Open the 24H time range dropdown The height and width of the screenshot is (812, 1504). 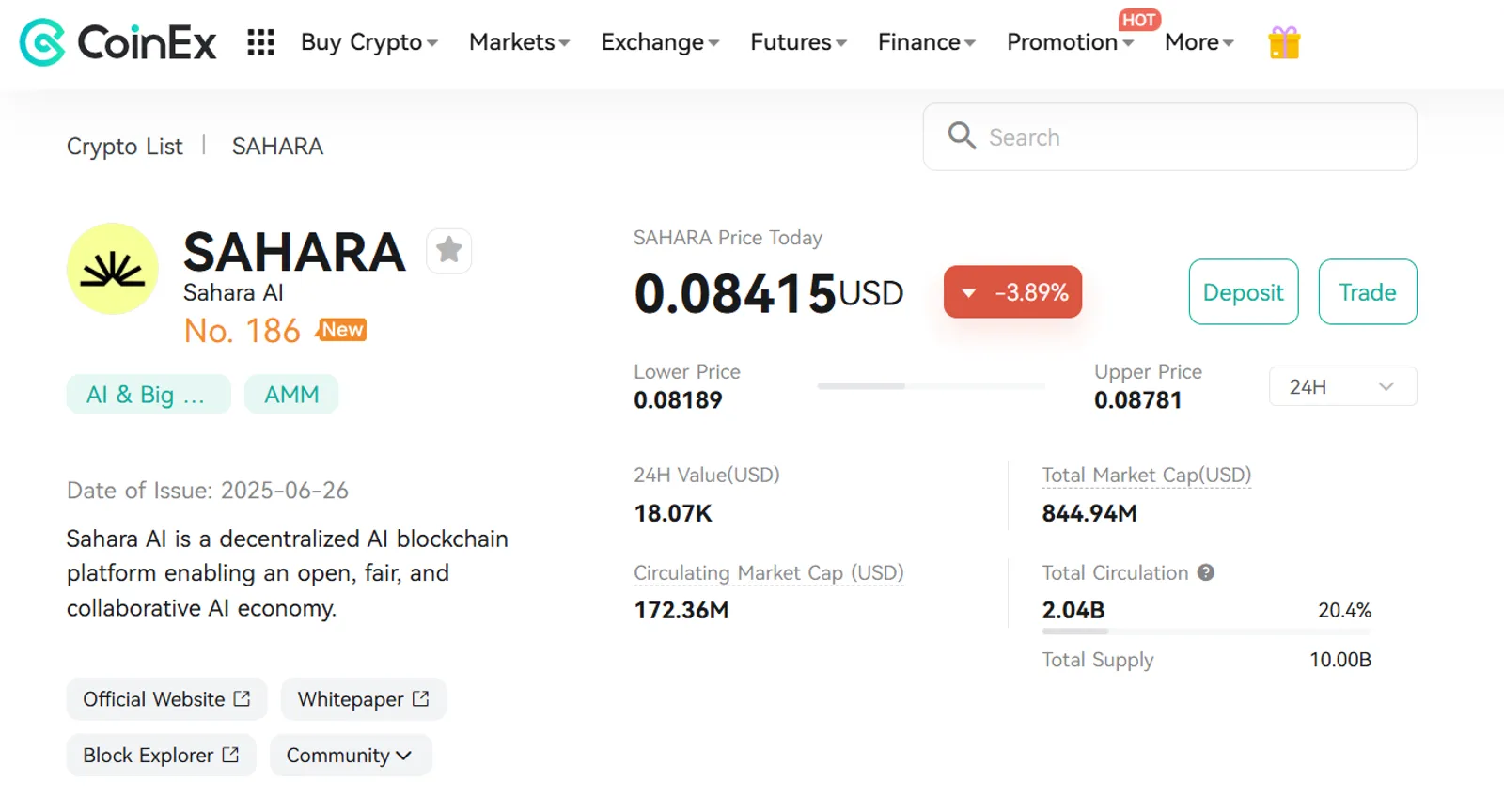coord(1342,386)
